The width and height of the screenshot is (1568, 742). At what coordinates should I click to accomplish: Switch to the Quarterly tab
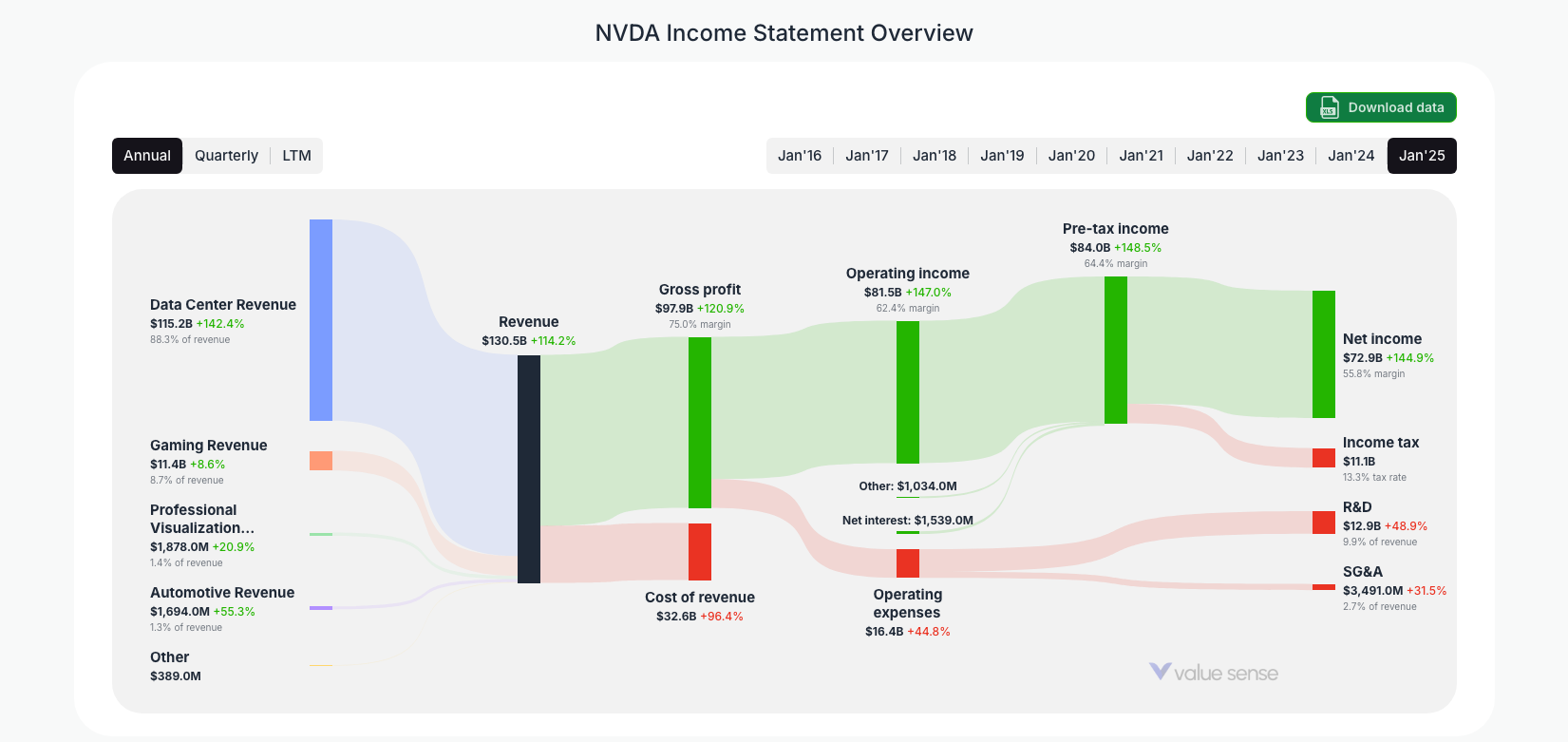point(226,156)
